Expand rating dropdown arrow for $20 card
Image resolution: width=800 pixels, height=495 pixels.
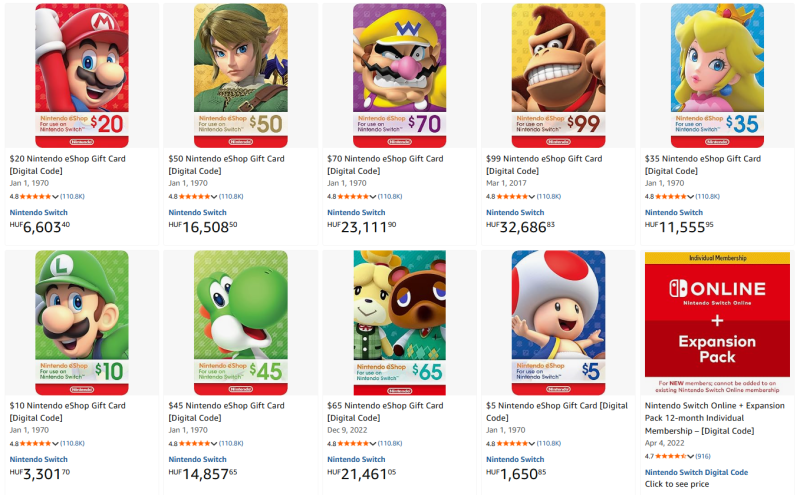point(55,197)
